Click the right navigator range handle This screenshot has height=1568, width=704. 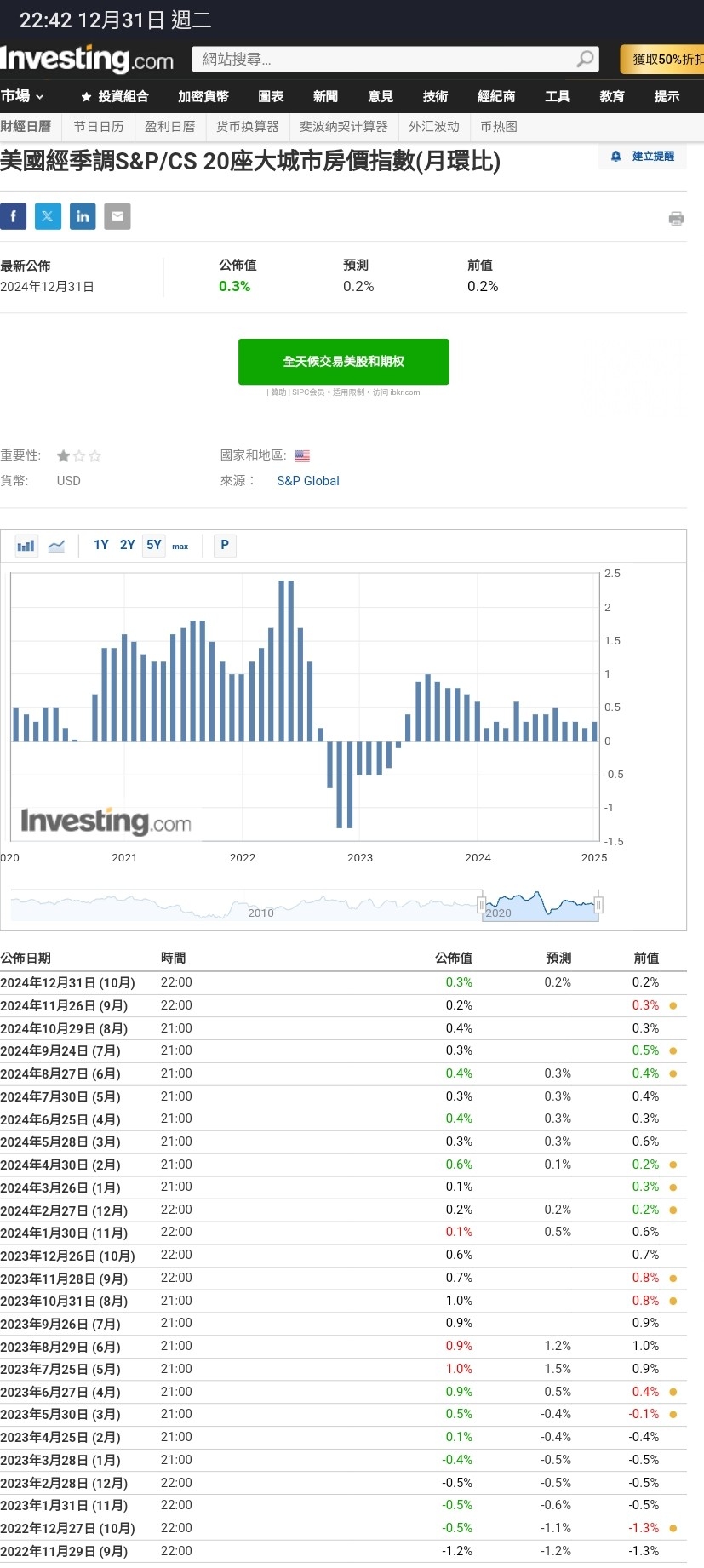point(599,904)
